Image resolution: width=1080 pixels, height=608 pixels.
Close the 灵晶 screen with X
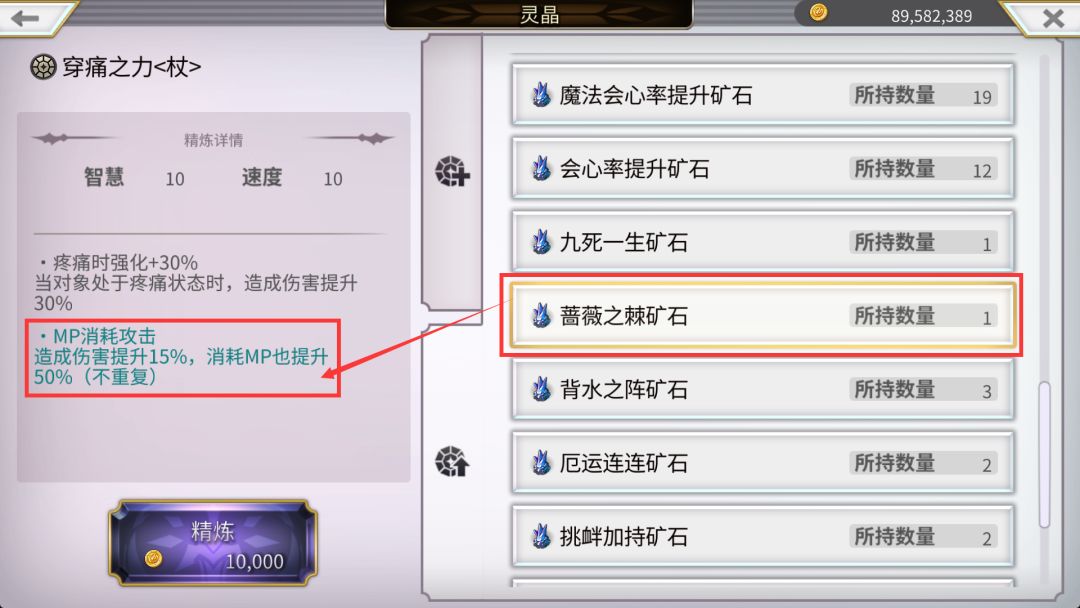[1053, 18]
